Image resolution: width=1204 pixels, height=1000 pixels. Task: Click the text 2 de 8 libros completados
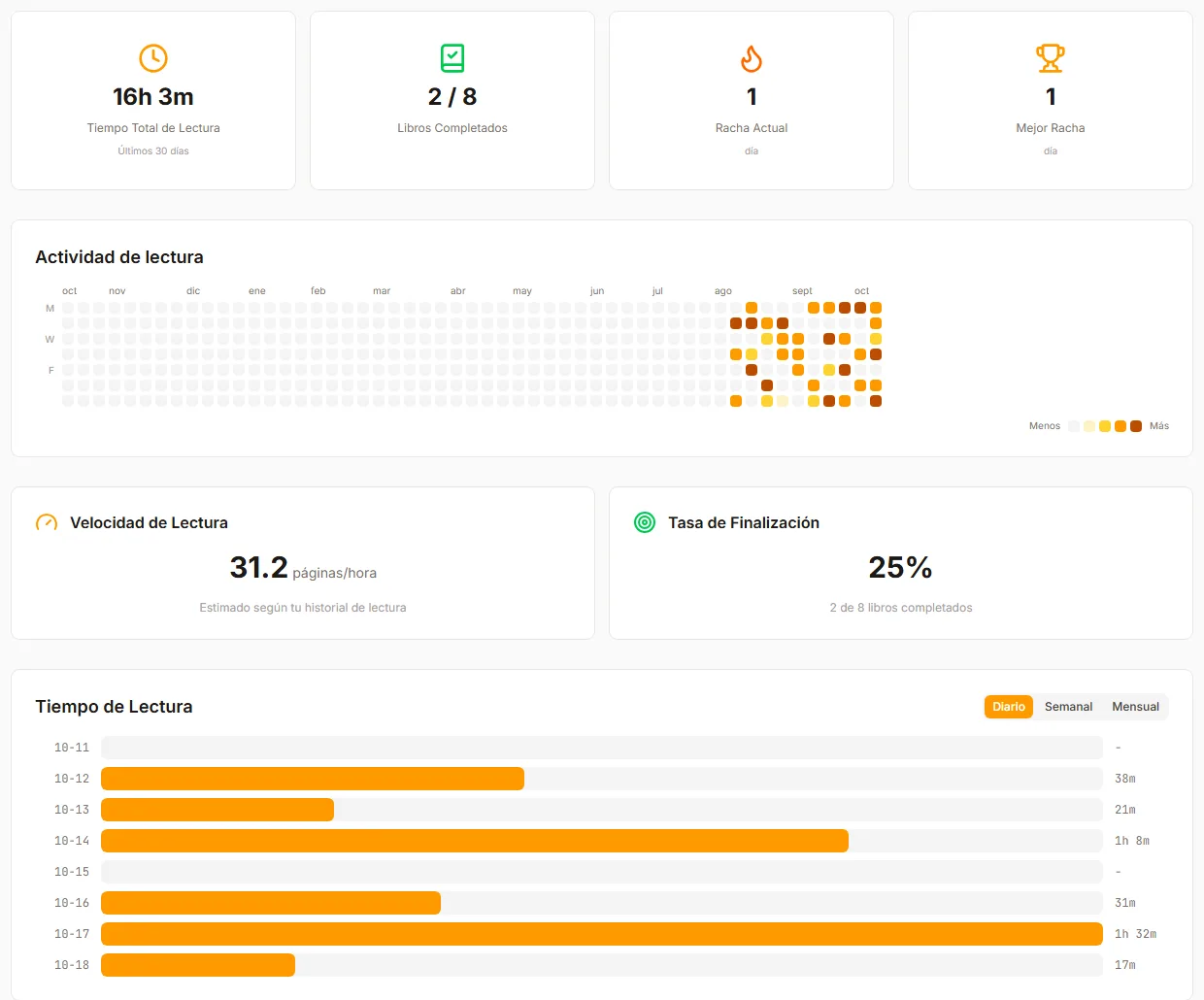901,608
